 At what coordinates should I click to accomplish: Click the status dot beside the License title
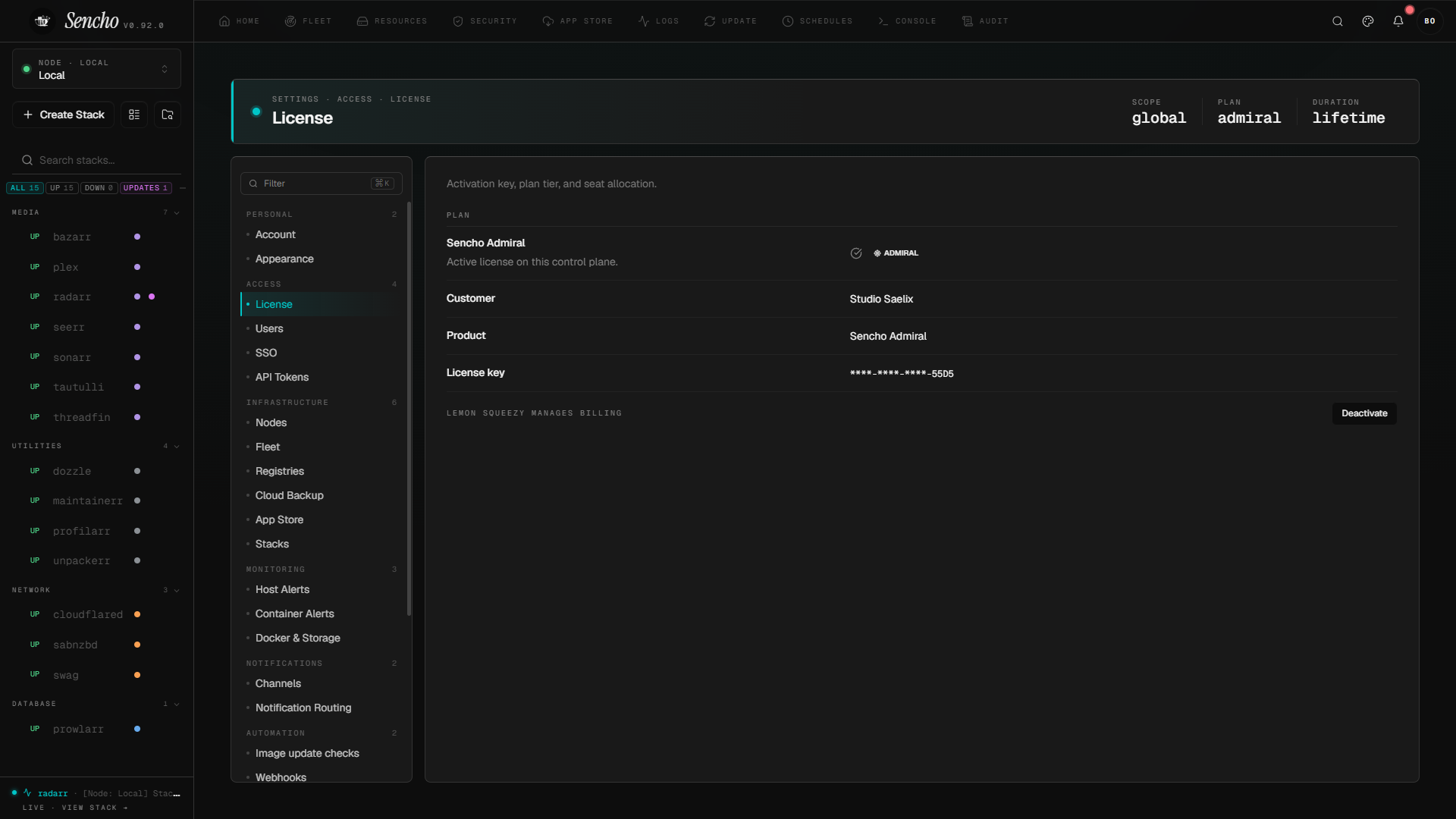pyautogui.click(x=256, y=111)
